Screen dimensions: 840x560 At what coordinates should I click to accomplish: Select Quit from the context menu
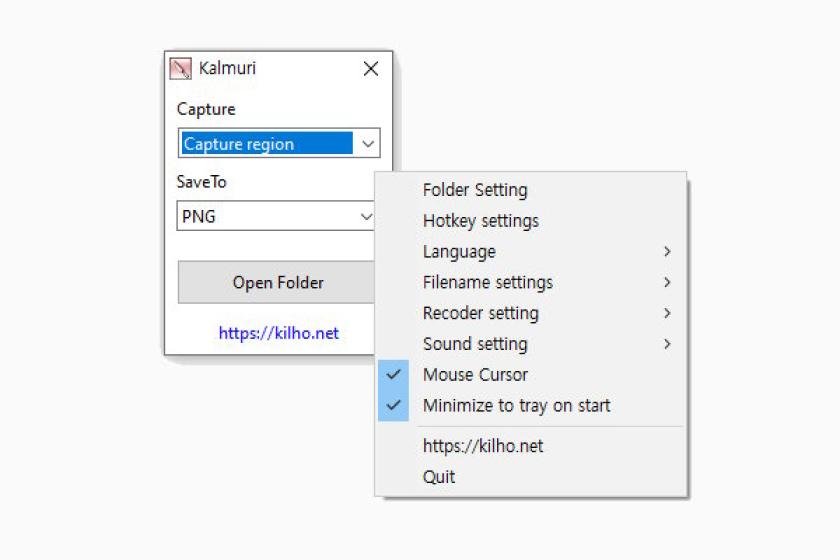point(531,477)
